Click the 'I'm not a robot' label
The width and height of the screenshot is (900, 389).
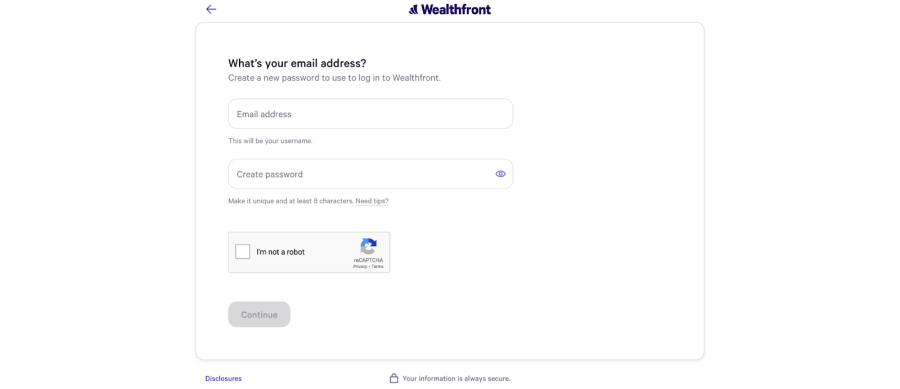pyautogui.click(x=281, y=252)
